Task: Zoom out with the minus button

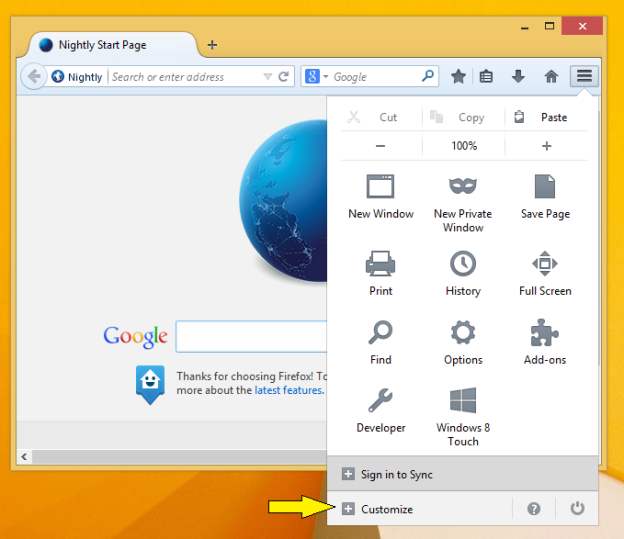Action: [x=380, y=146]
